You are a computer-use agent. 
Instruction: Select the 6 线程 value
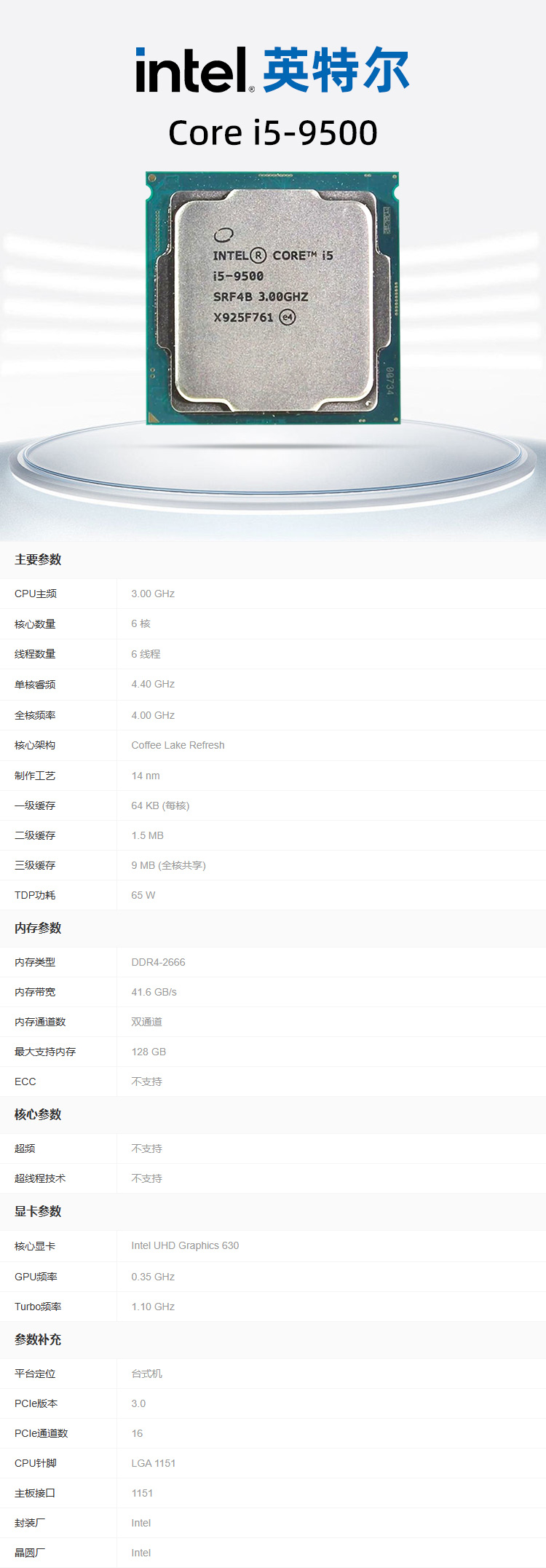point(146,654)
